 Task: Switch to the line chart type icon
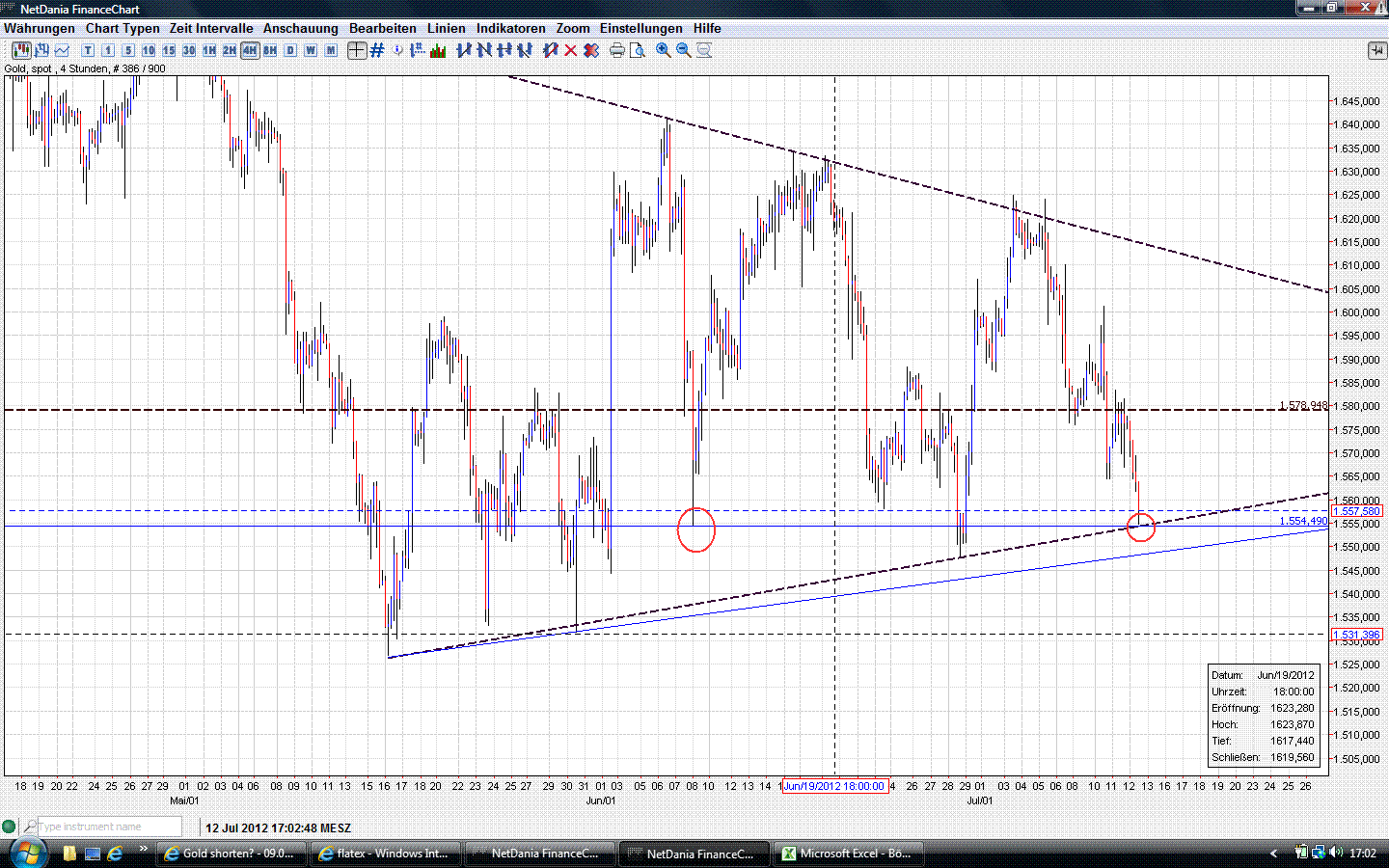point(60,50)
